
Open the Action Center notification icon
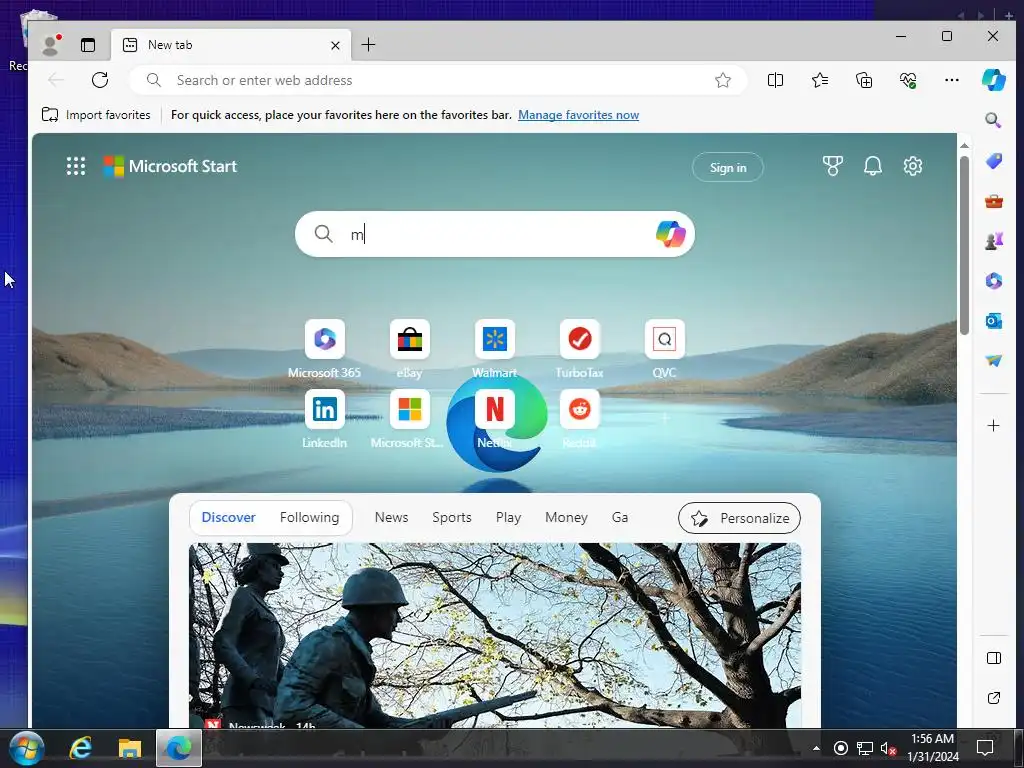pos(984,748)
